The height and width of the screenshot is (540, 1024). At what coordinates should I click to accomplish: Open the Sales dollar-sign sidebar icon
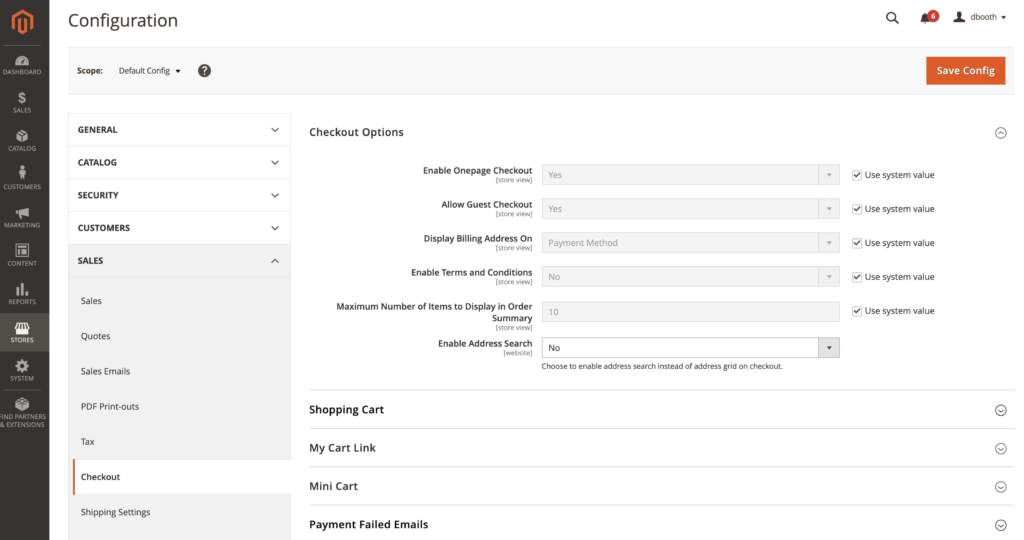[x=22, y=101]
